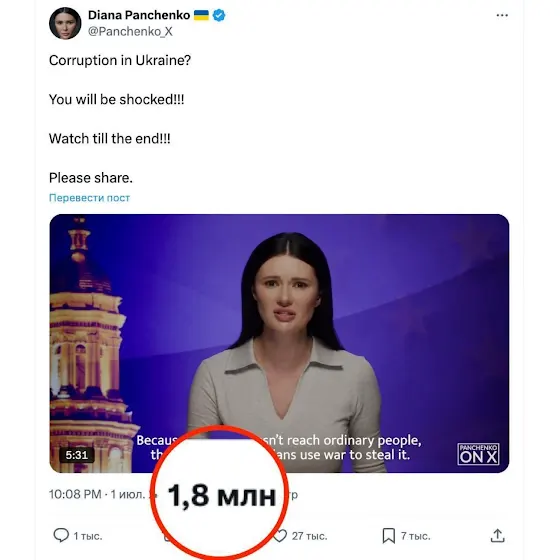The width and height of the screenshot is (560, 560).
Task: Click the "1 июл." post date
Action: [x=128, y=494]
